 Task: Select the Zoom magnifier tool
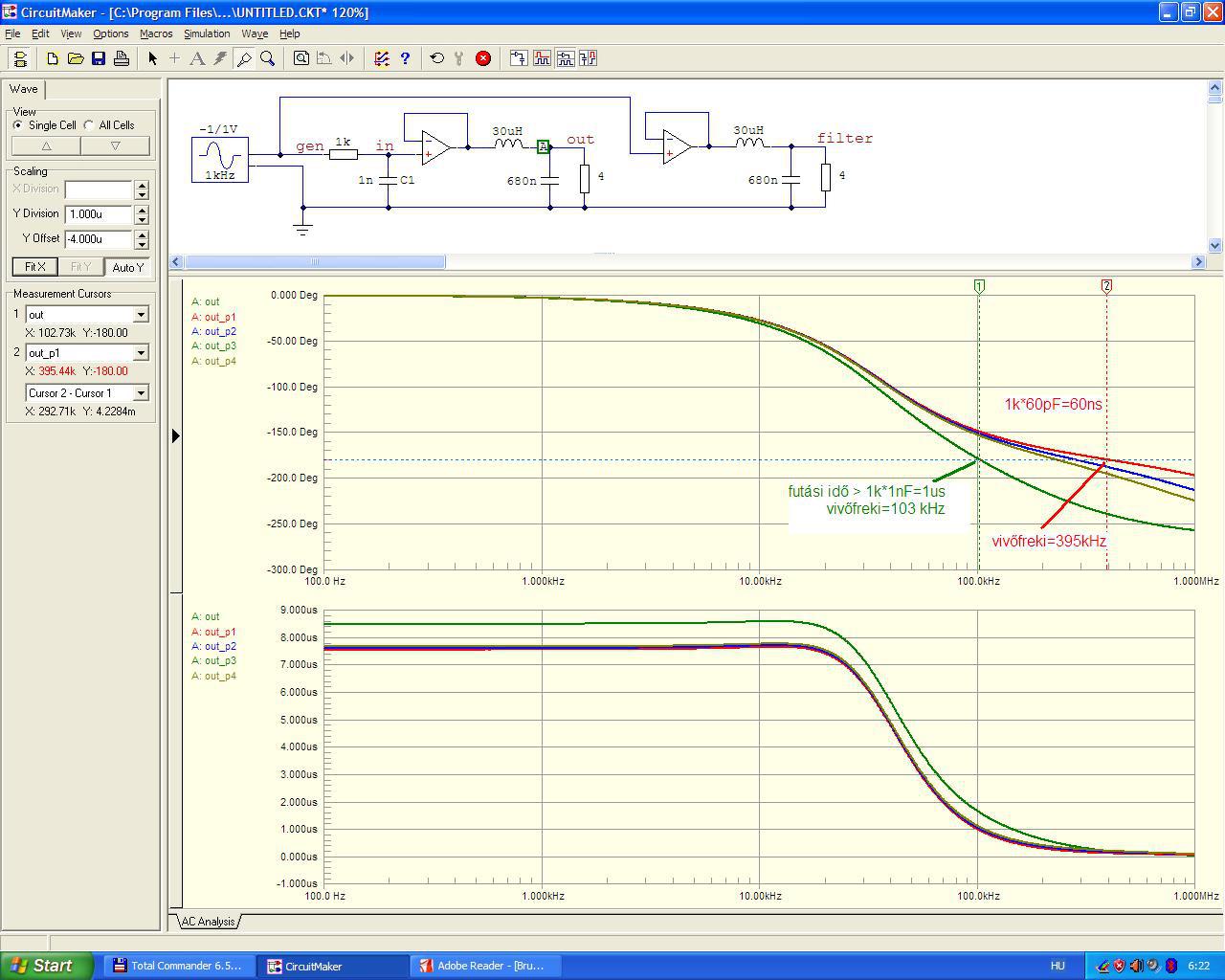(x=268, y=58)
